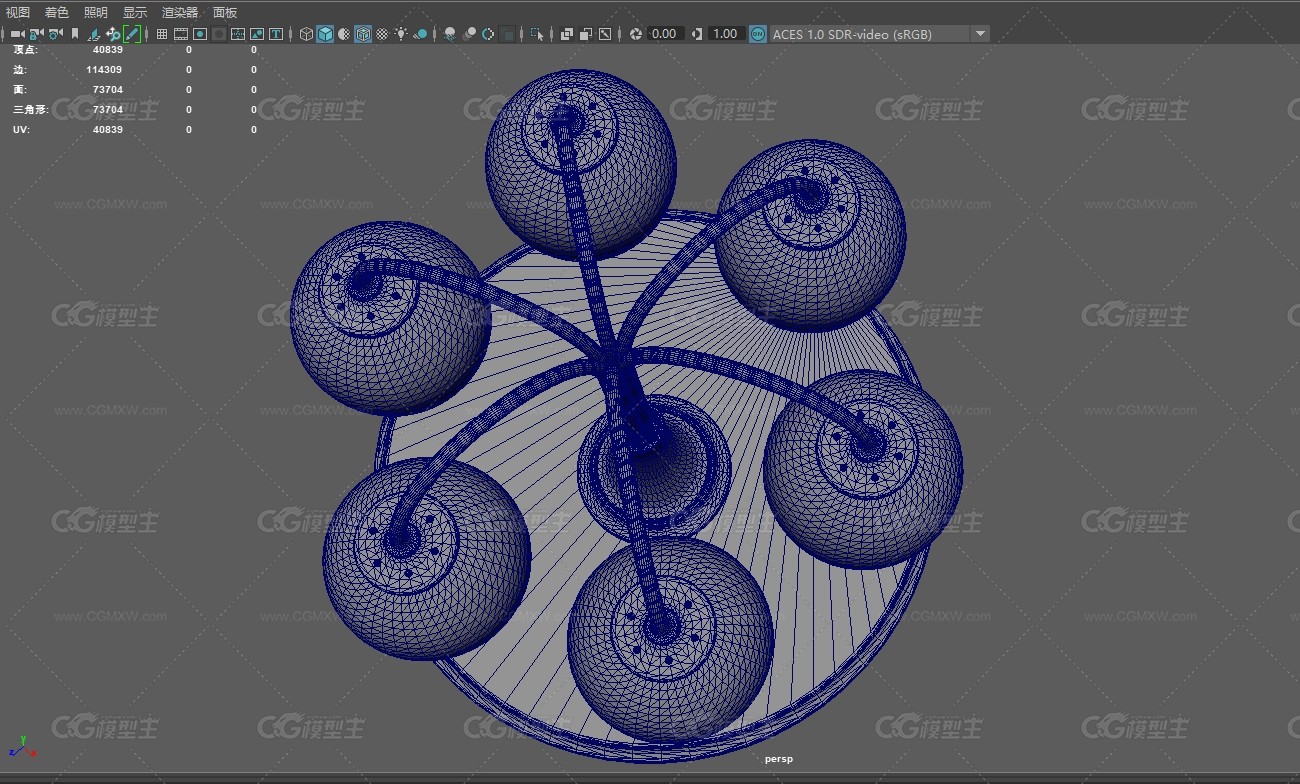Toggle Isolate Select icon
This screenshot has height=784, width=1300.
click(537, 34)
